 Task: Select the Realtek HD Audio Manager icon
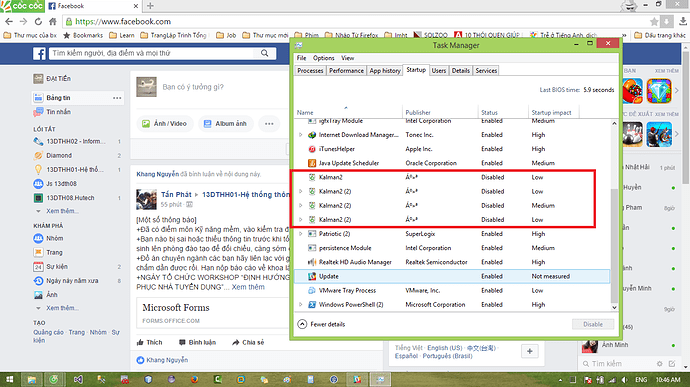click(312, 262)
